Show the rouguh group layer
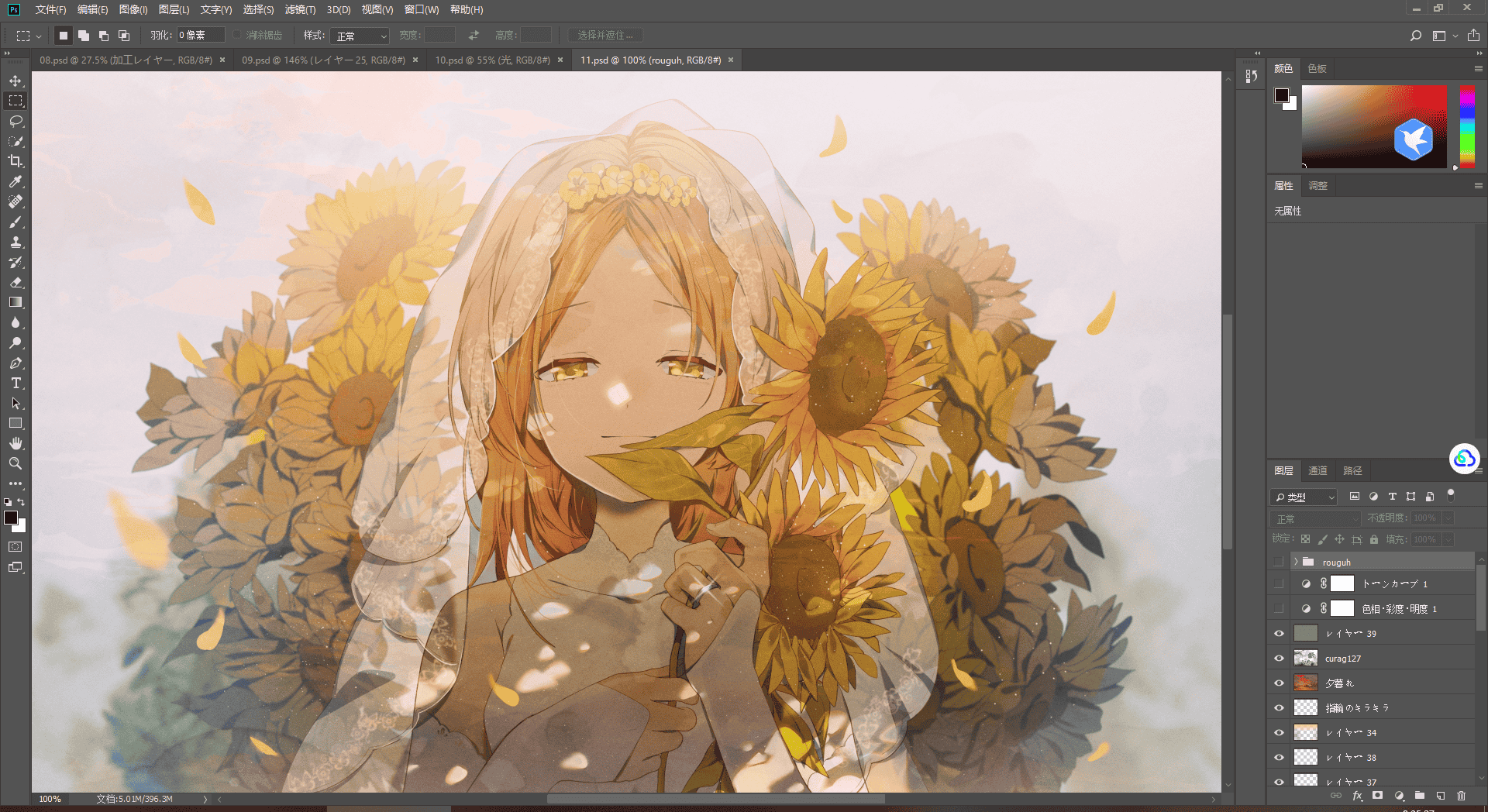Viewport: 1488px width, 812px height. coord(1279,562)
